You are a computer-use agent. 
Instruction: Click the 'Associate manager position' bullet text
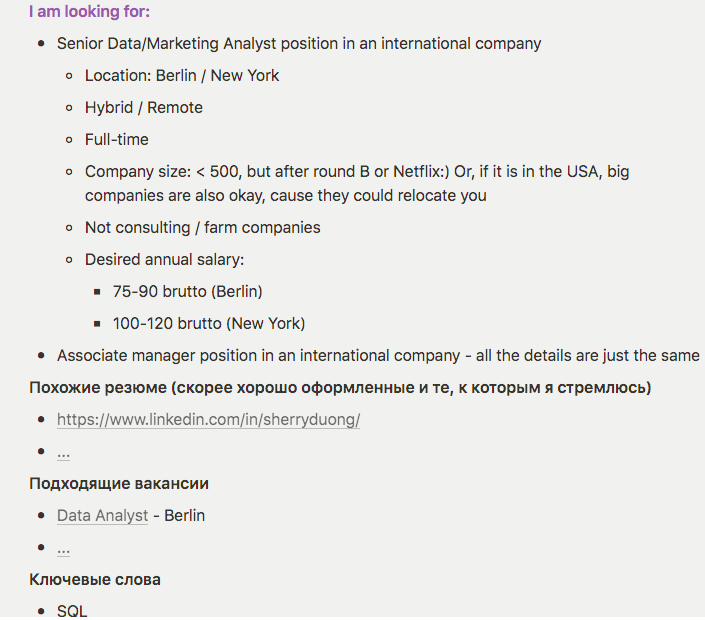378,356
